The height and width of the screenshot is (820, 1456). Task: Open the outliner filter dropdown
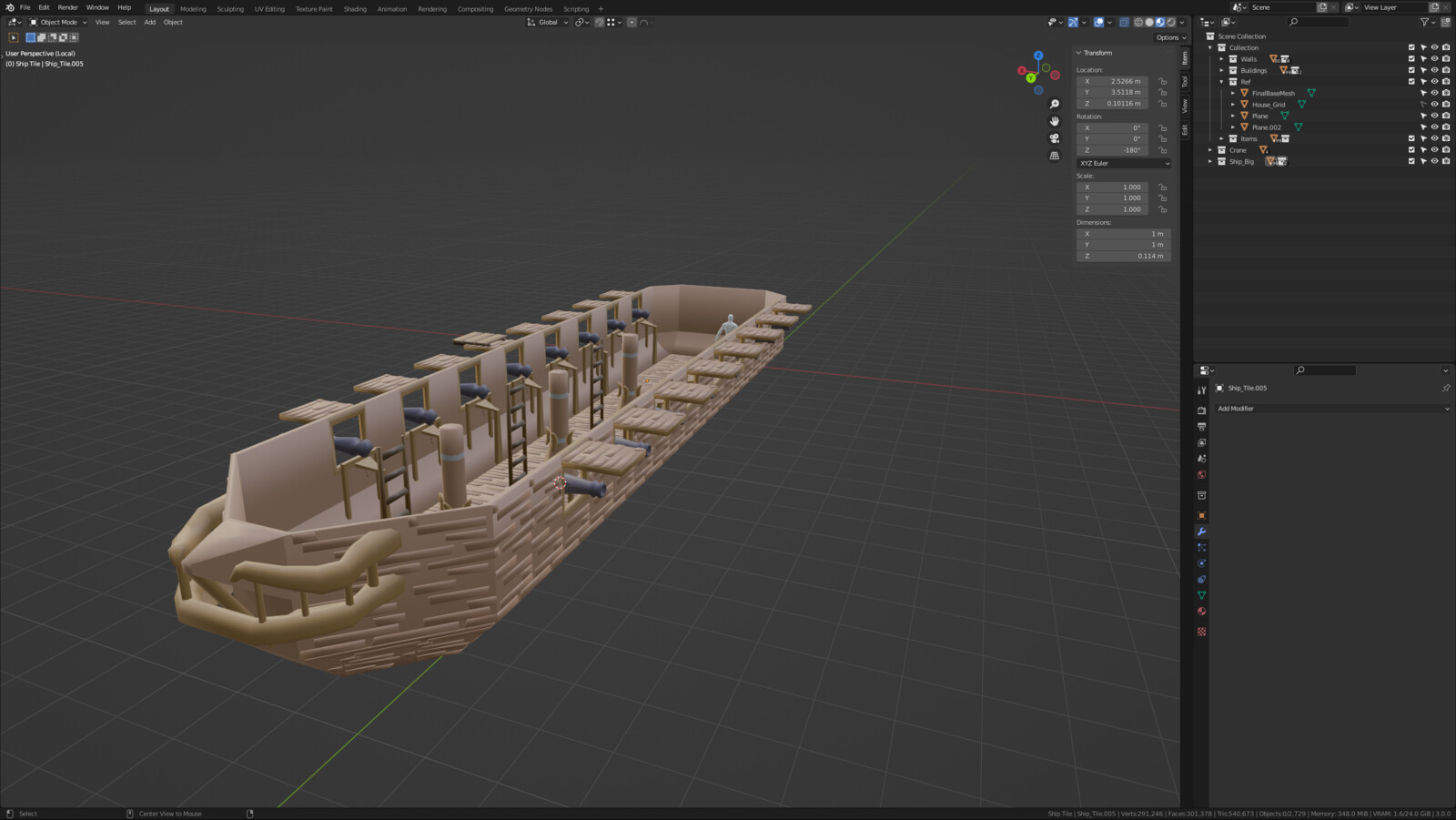[x=1427, y=22]
